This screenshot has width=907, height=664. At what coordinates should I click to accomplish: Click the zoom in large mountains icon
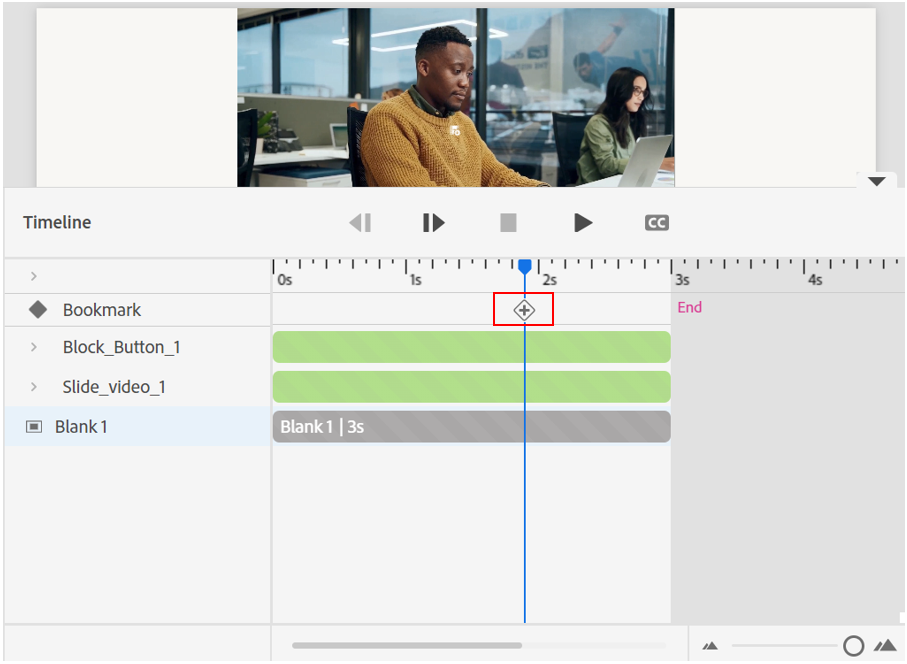point(885,646)
